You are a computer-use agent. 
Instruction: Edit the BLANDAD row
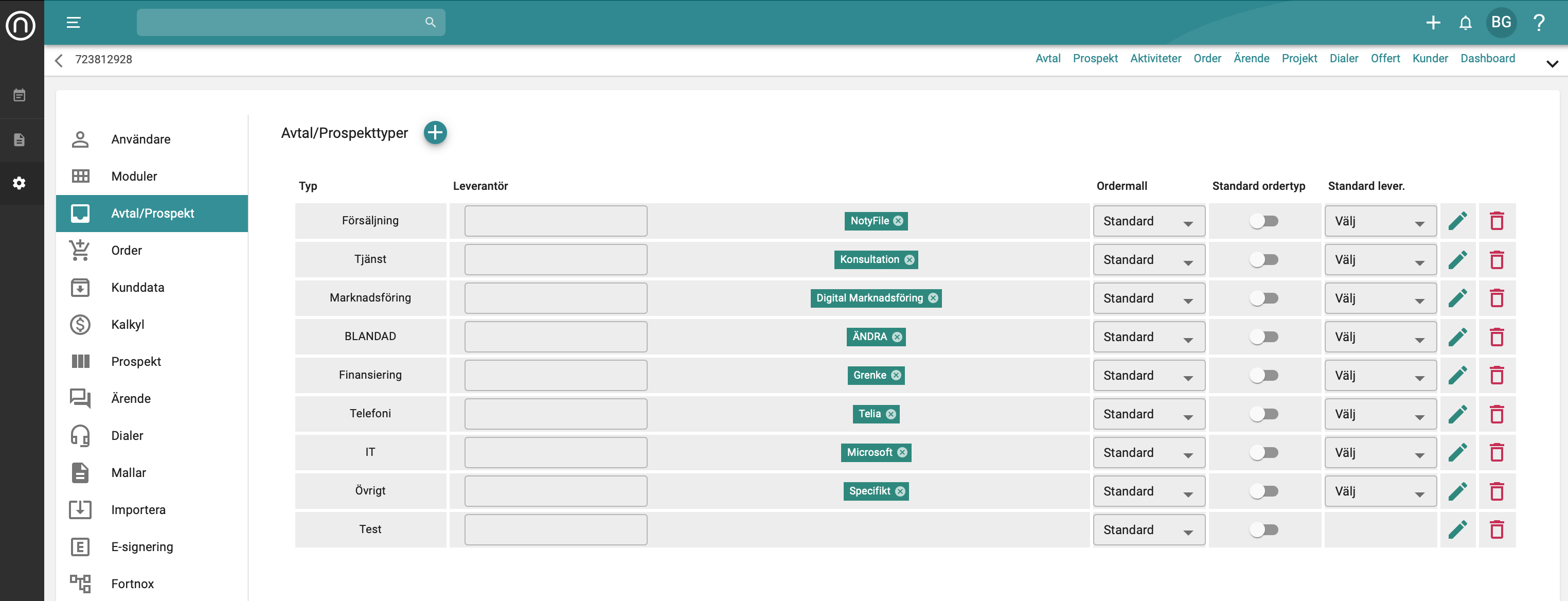coord(1457,336)
